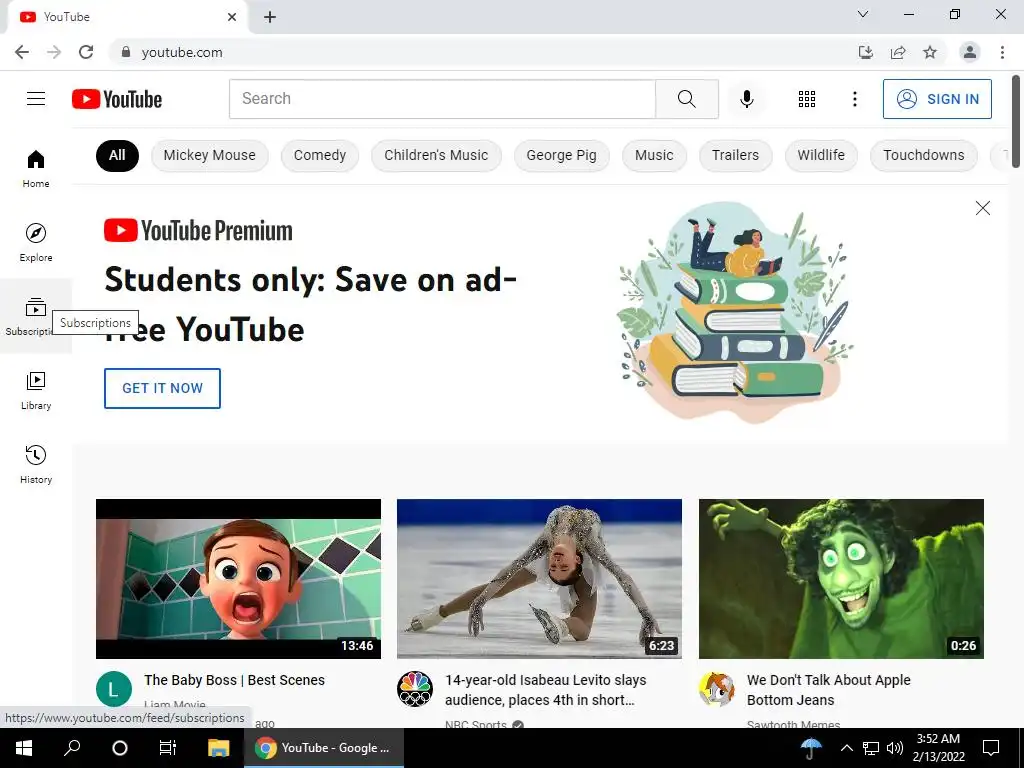Open the Windows Start menu
This screenshot has height=768, width=1024.
[x=24, y=748]
